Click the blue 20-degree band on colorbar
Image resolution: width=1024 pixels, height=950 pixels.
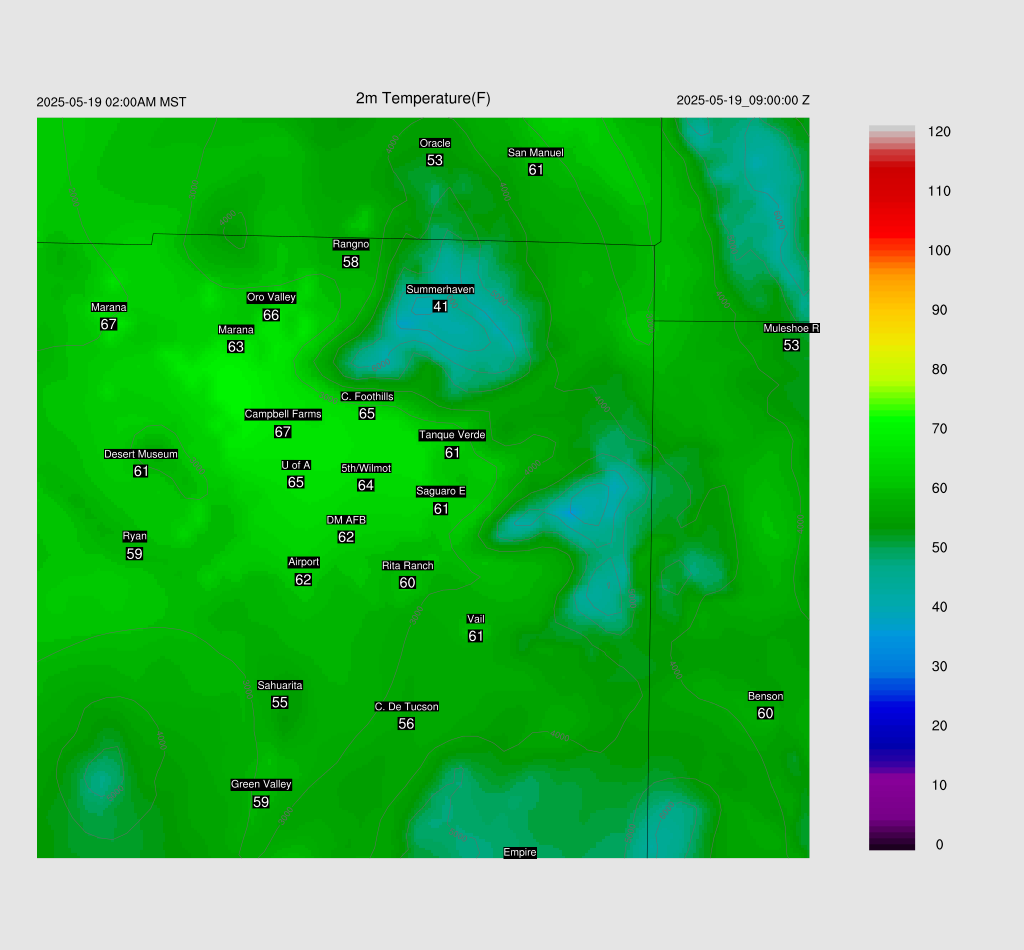pyautogui.click(x=891, y=725)
